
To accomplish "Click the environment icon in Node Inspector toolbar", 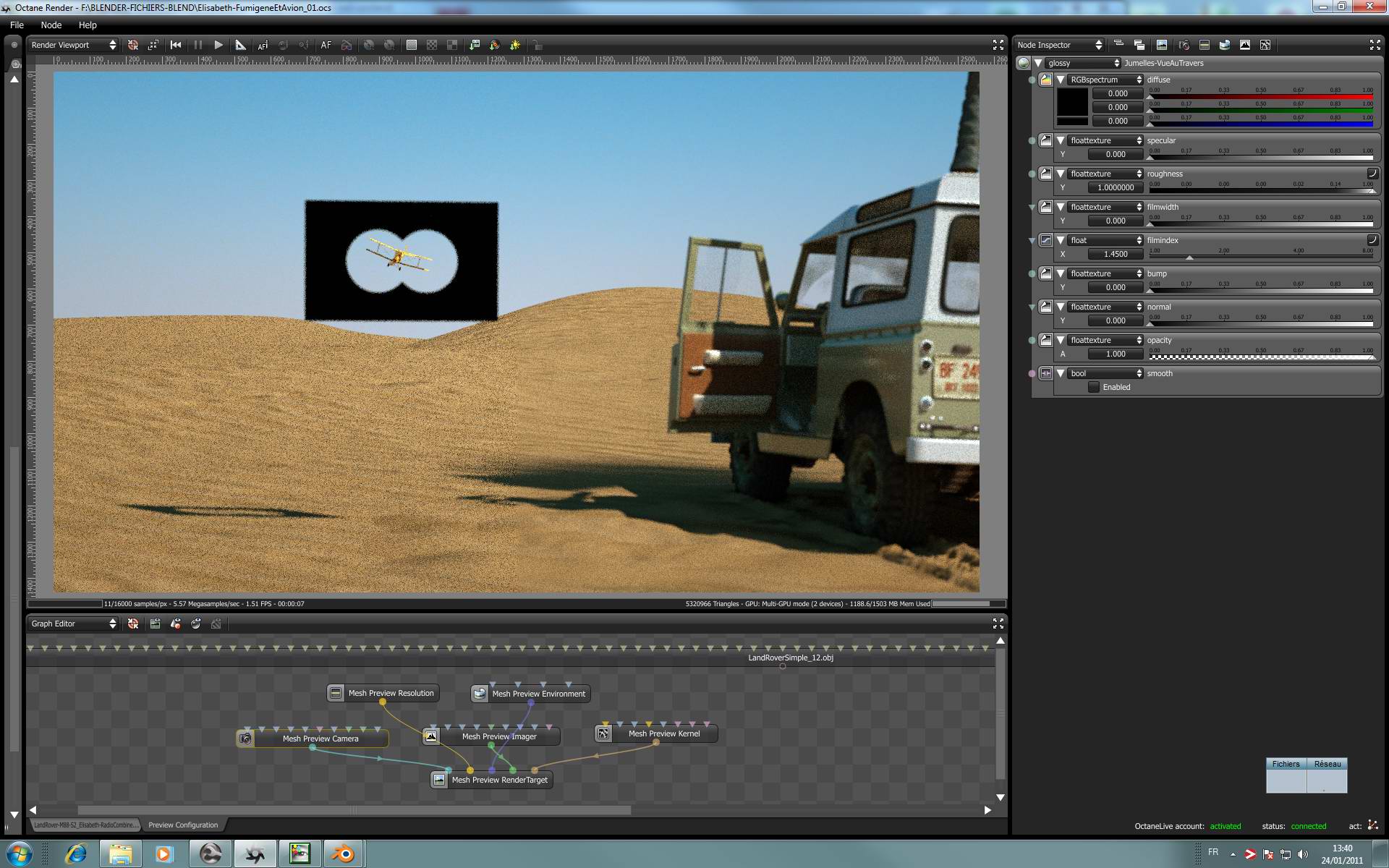I will click(1224, 45).
